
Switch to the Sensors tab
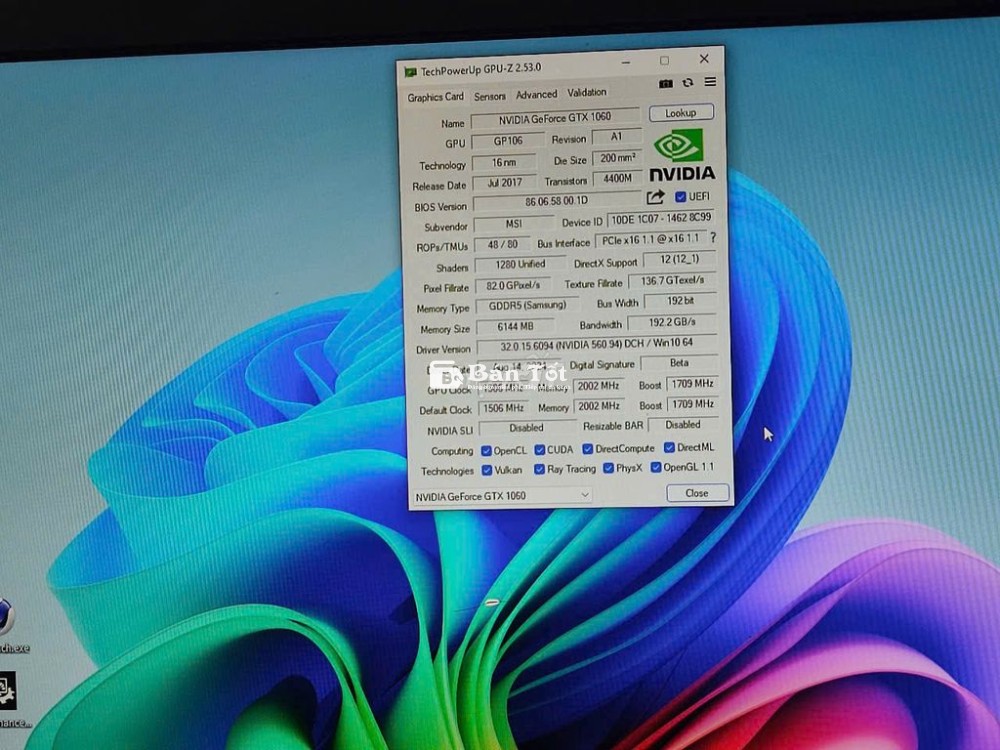point(490,96)
